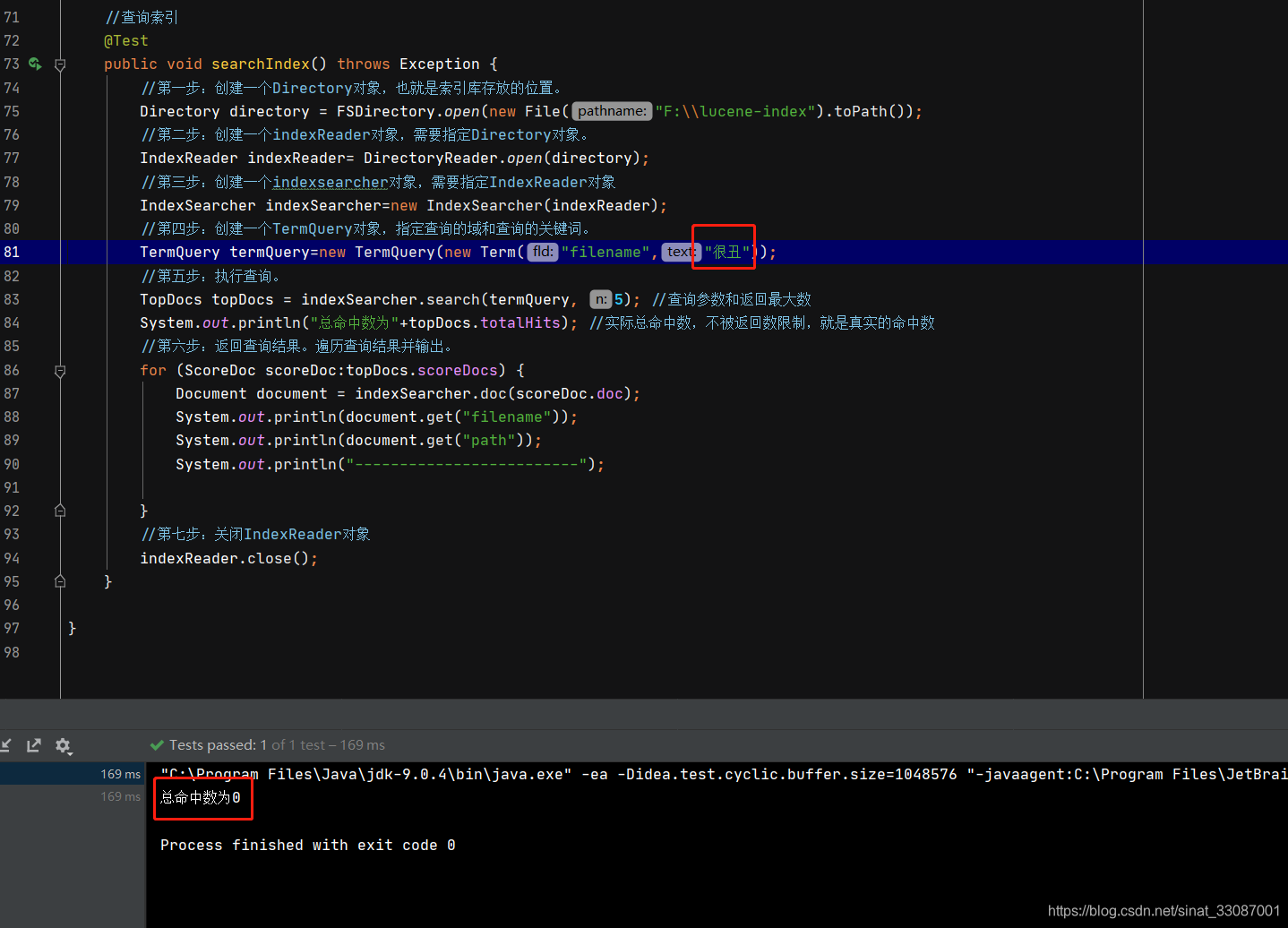Click the "path" string in document.get
Viewport: 1288px width, 928px height.
click(x=489, y=440)
